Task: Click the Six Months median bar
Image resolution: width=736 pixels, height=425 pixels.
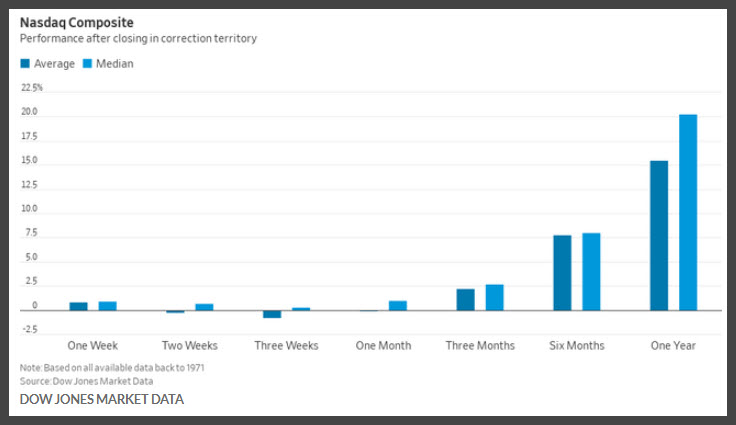Action: [x=591, y=272]
